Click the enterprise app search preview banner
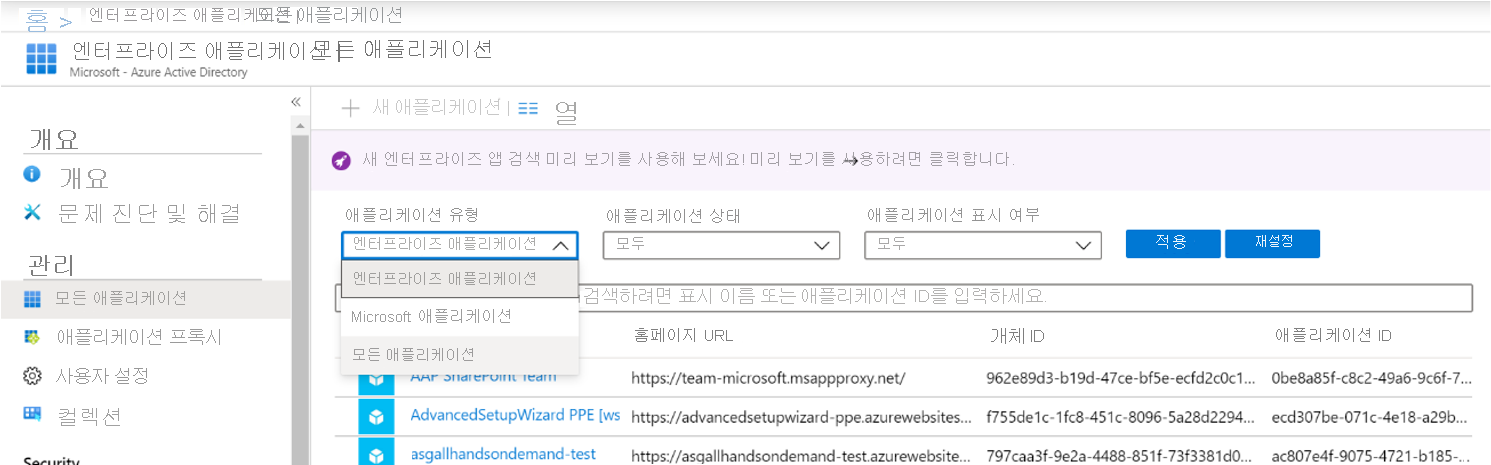 [900, 160]
